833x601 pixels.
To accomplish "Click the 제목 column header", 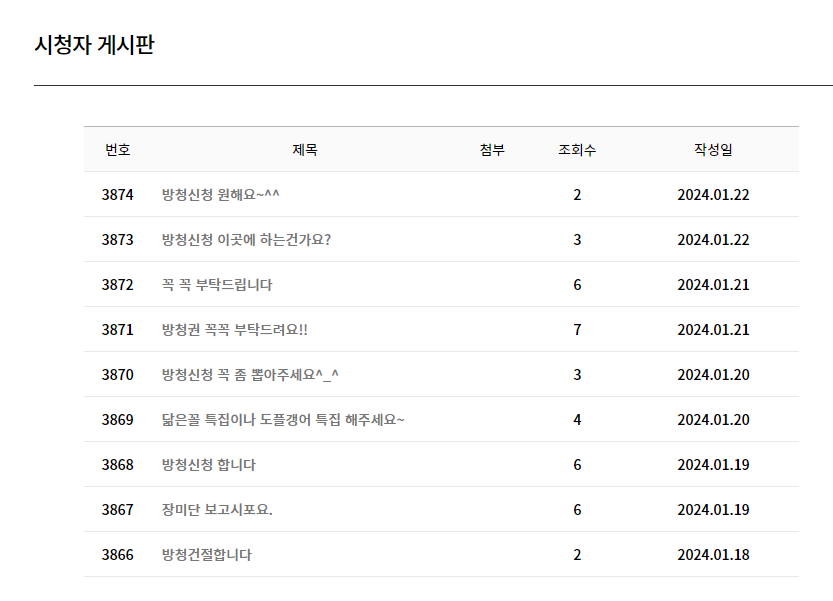I will [305, 150].
